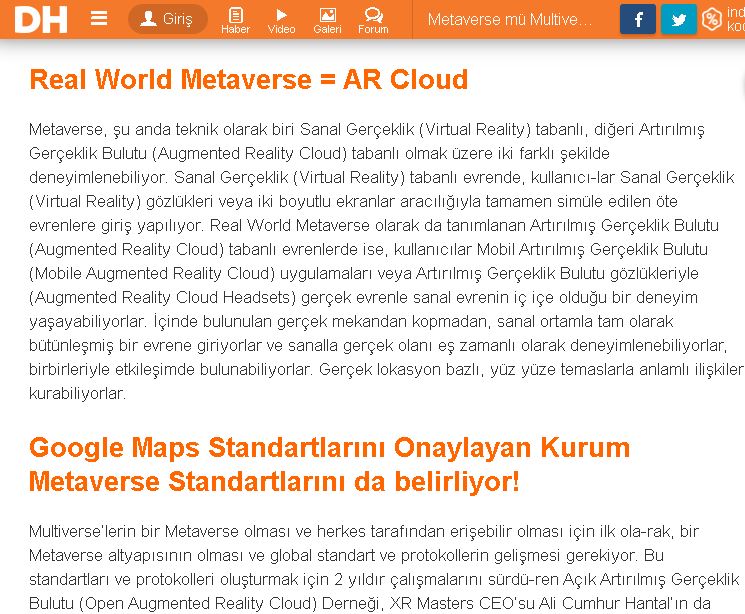This screenshot has height=614, width=745.
Task: Open the hamburger menu
Action: 99,19
